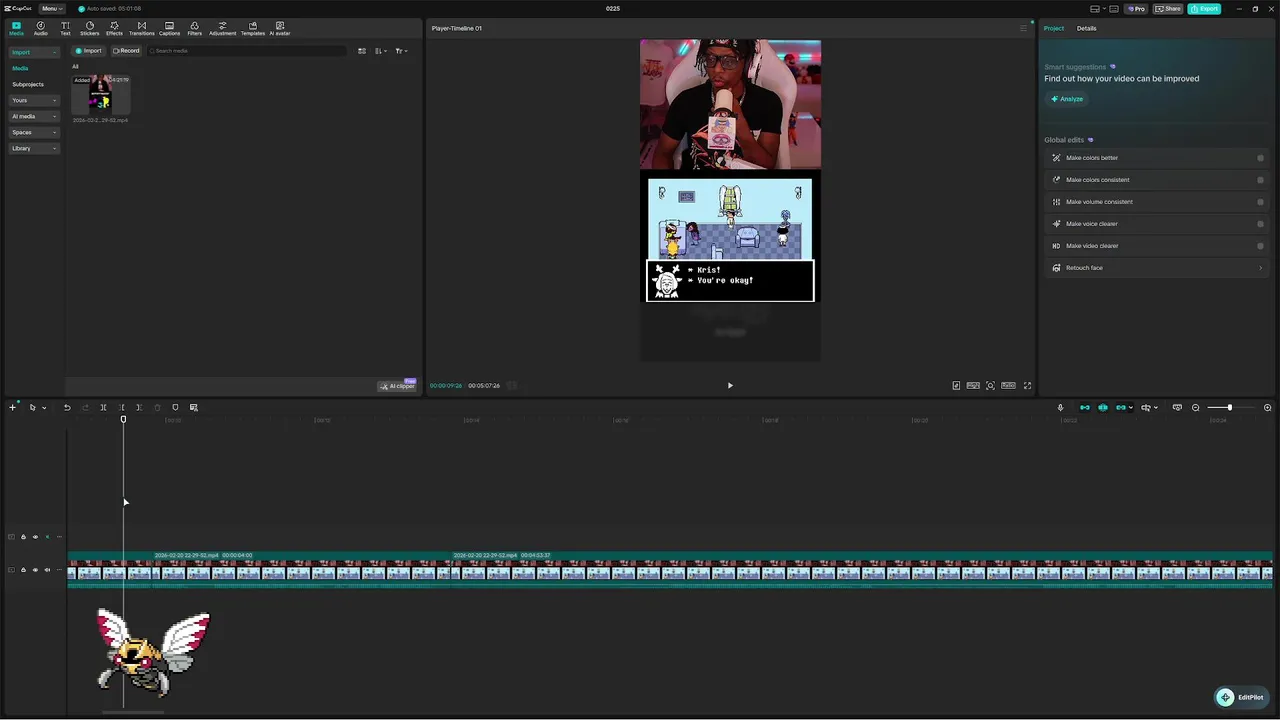Switch media panel view layout icon
Image resolution: width=1280 pixels, height=720 pixels.
362,51
